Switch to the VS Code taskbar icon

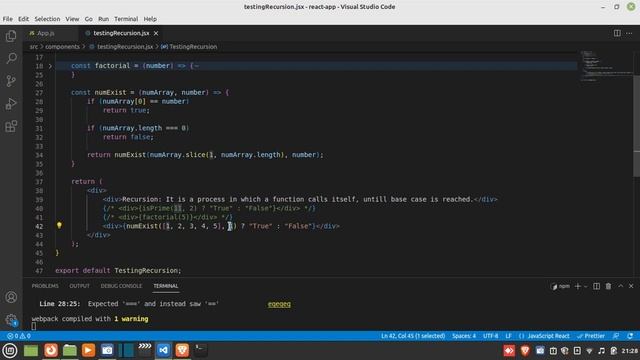tap(164, 350)
